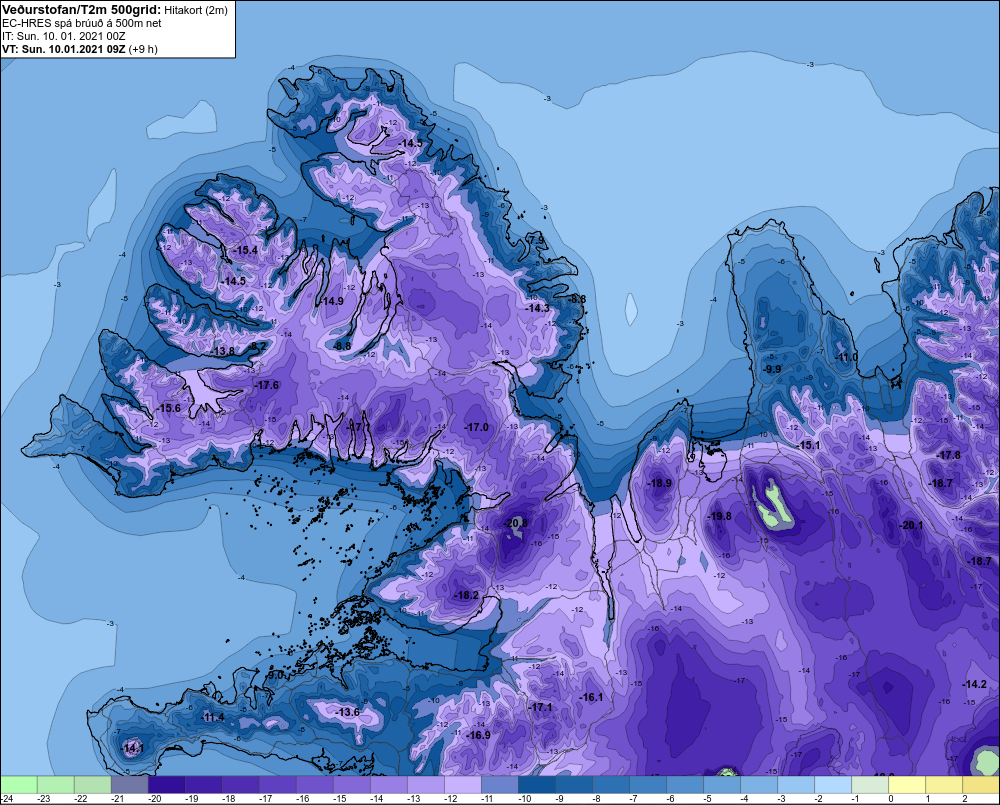Click the -20.1 temperature value
This screenshot has height=805, width=1000.
coord(911,526)
